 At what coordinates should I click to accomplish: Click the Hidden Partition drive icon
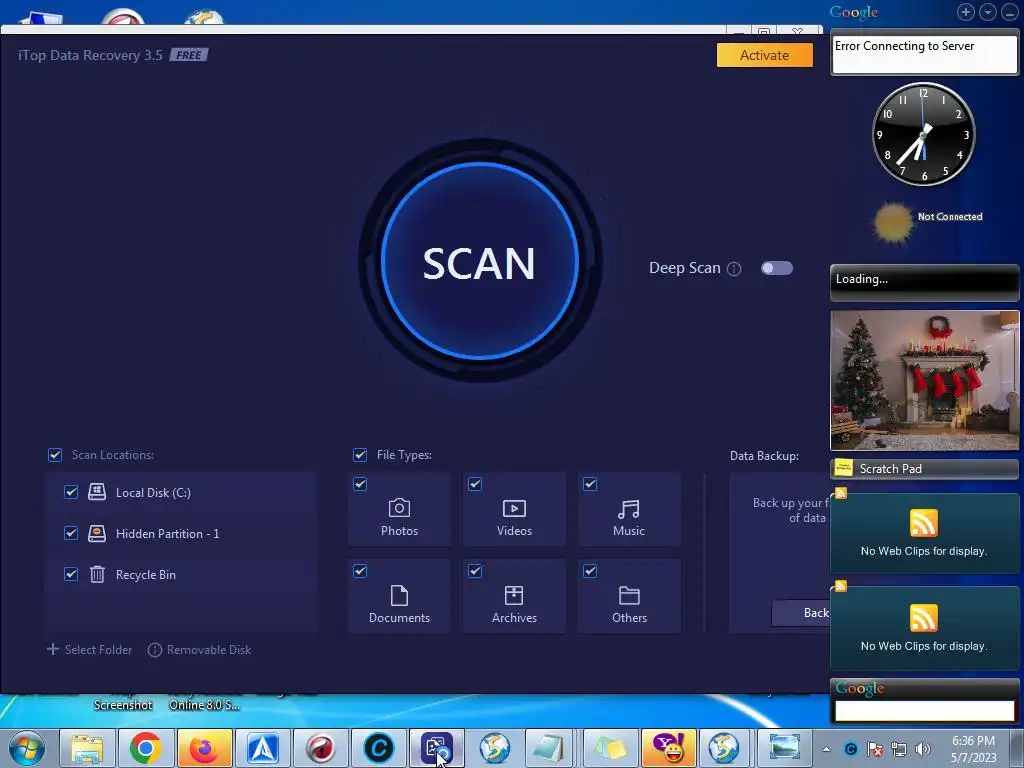[x=97, y=533]
